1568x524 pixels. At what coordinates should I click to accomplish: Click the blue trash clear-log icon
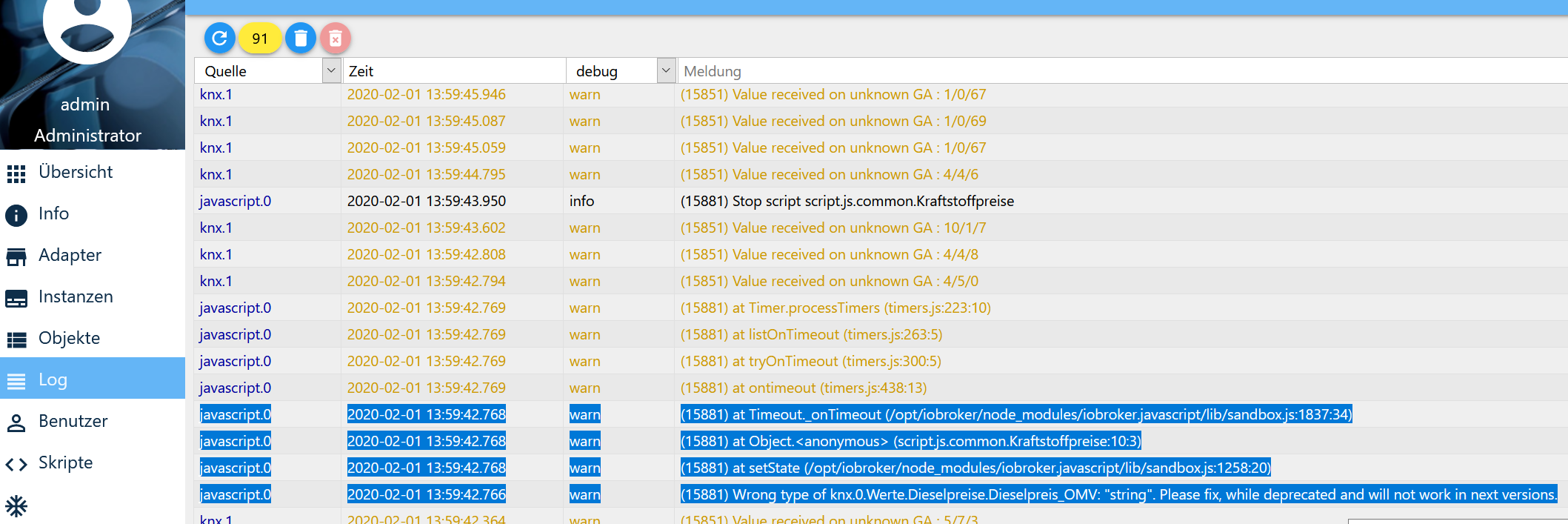point(301,38)
